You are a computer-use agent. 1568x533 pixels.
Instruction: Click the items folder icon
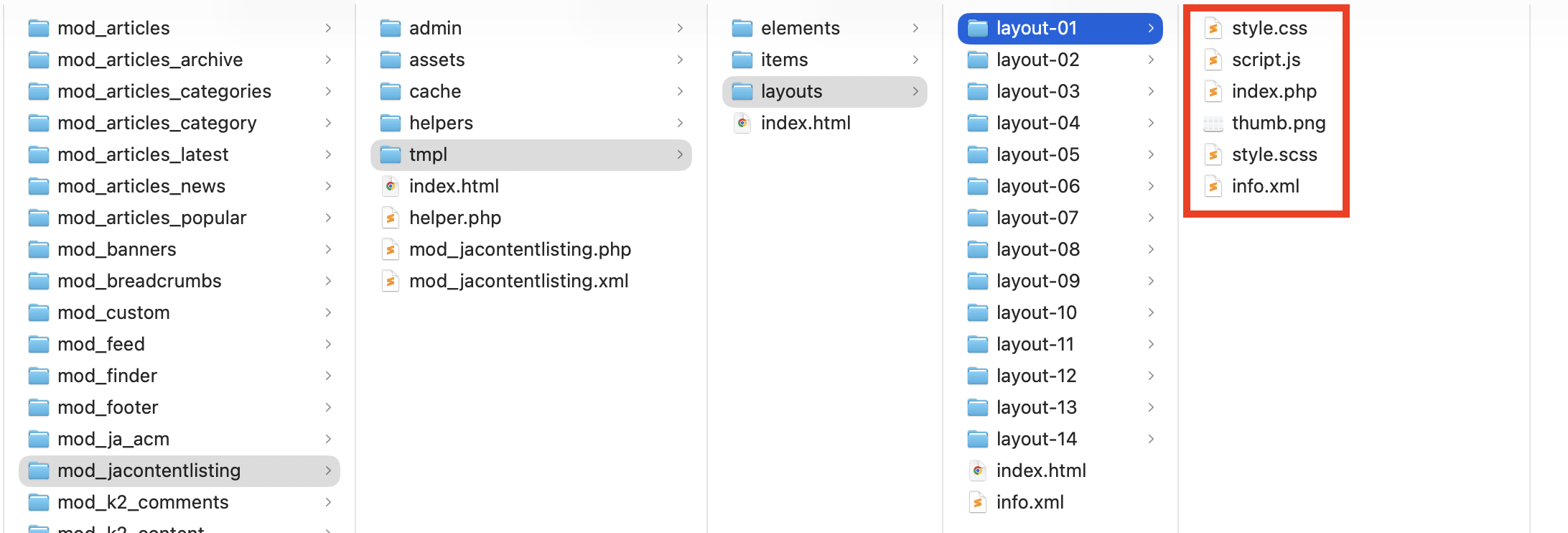click(x=742, y=60)
